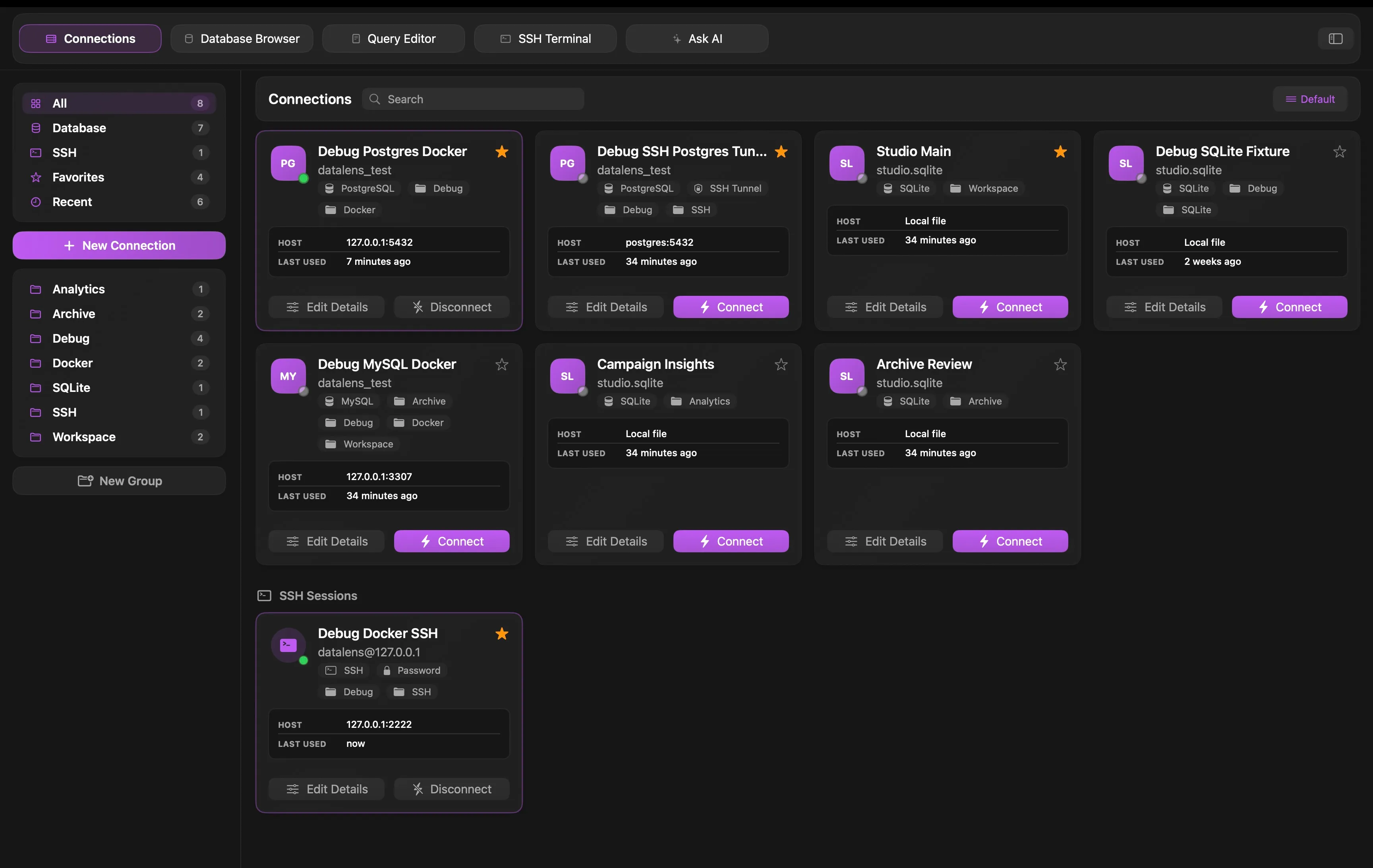Switch to the Connections tab
Viewport: 1373px width, 868px height.
point(90,39)
